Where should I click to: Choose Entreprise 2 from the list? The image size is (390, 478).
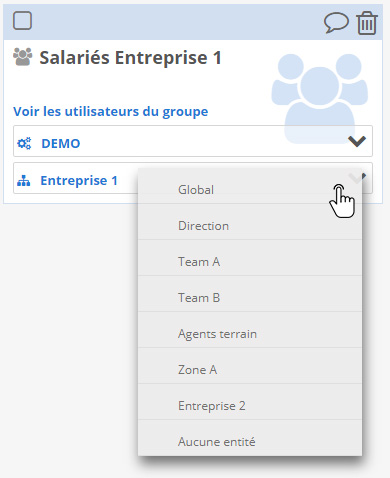[250, 406]
